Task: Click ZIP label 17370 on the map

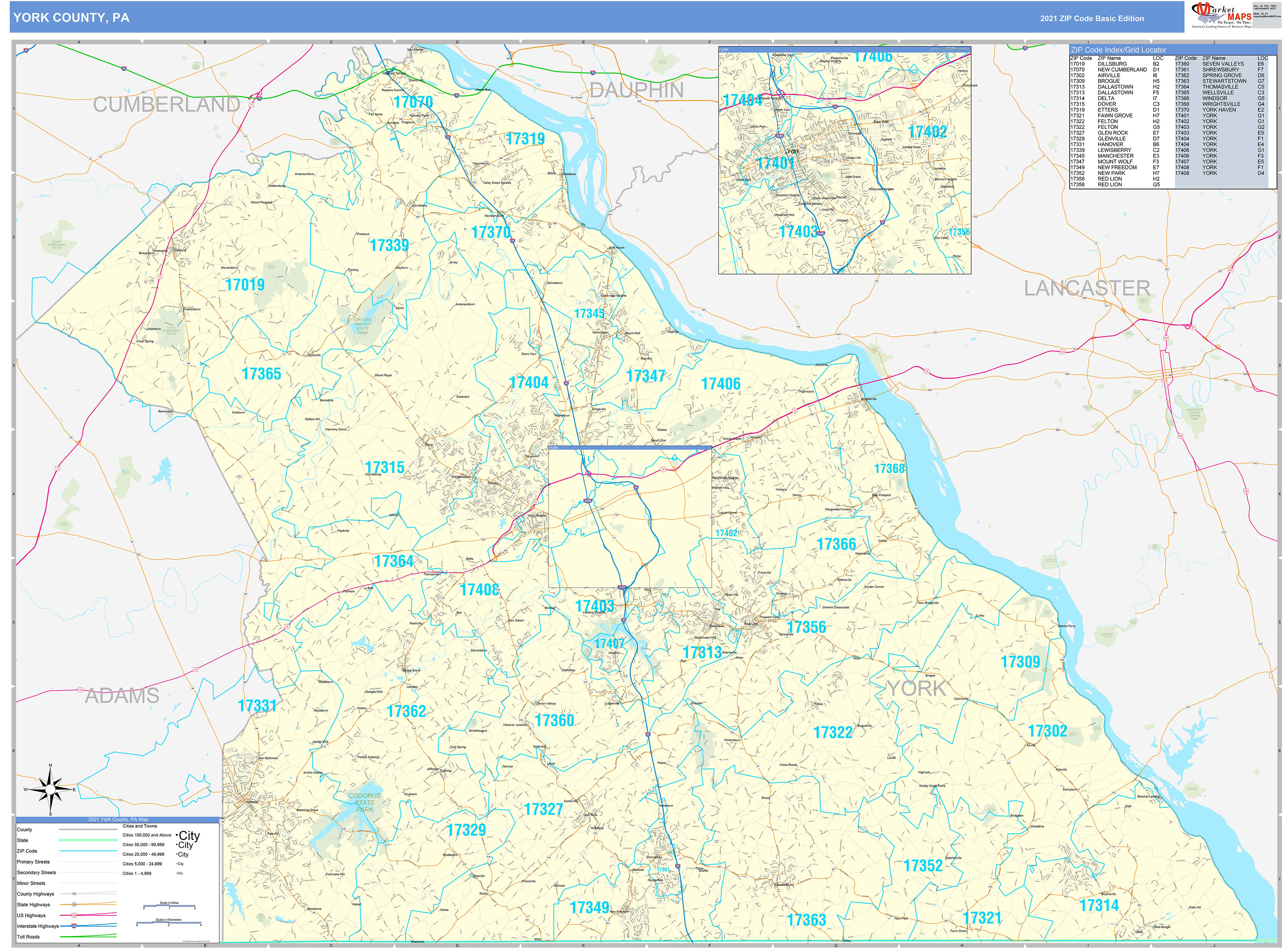Action: tap(491, 232)
